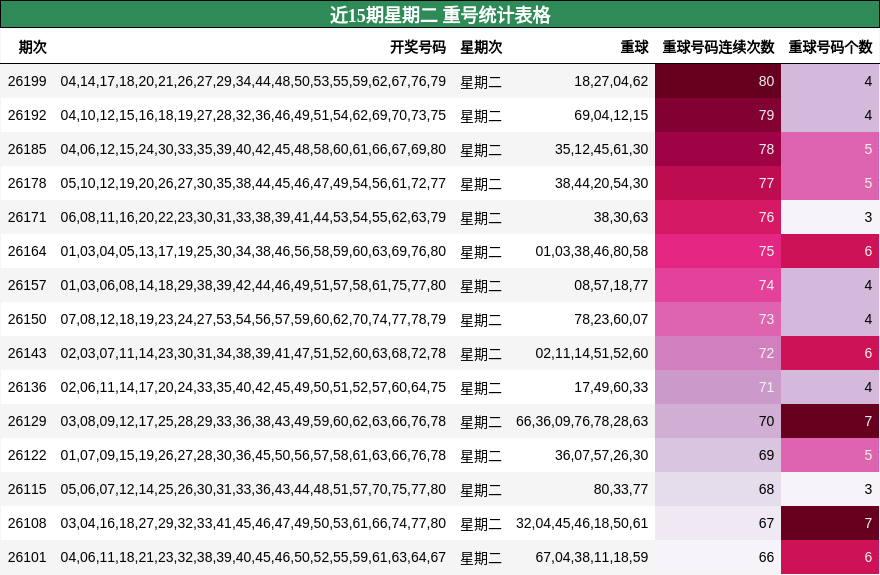The image size is (880, 575).
Task: Select the 星期次 column header
Action: 481,47
